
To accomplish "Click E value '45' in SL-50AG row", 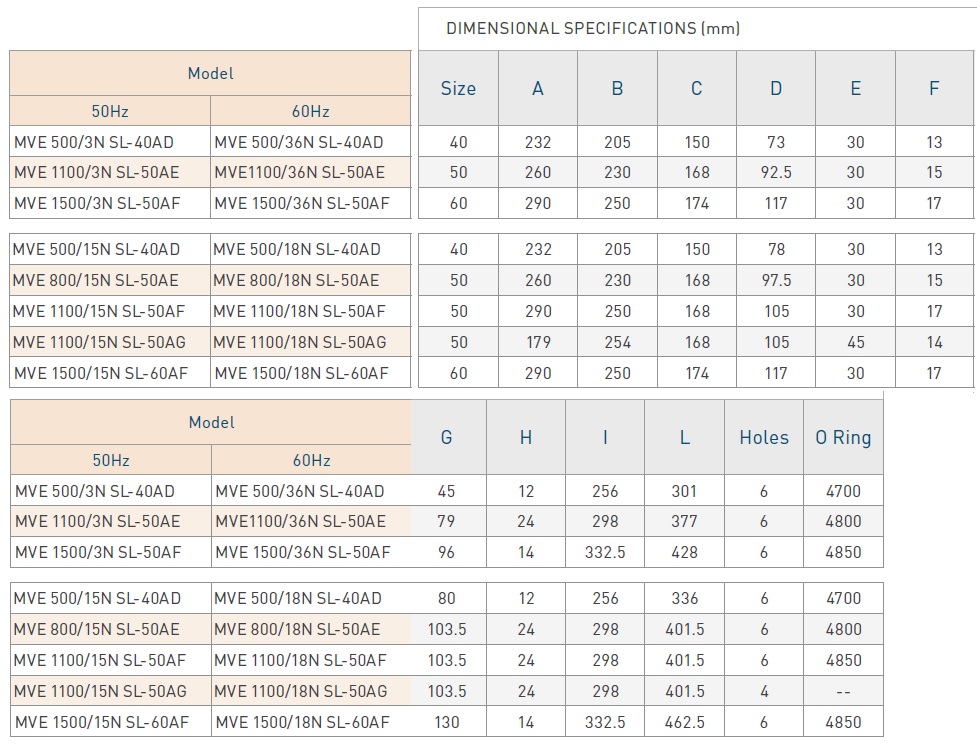I will pos(855,342).
